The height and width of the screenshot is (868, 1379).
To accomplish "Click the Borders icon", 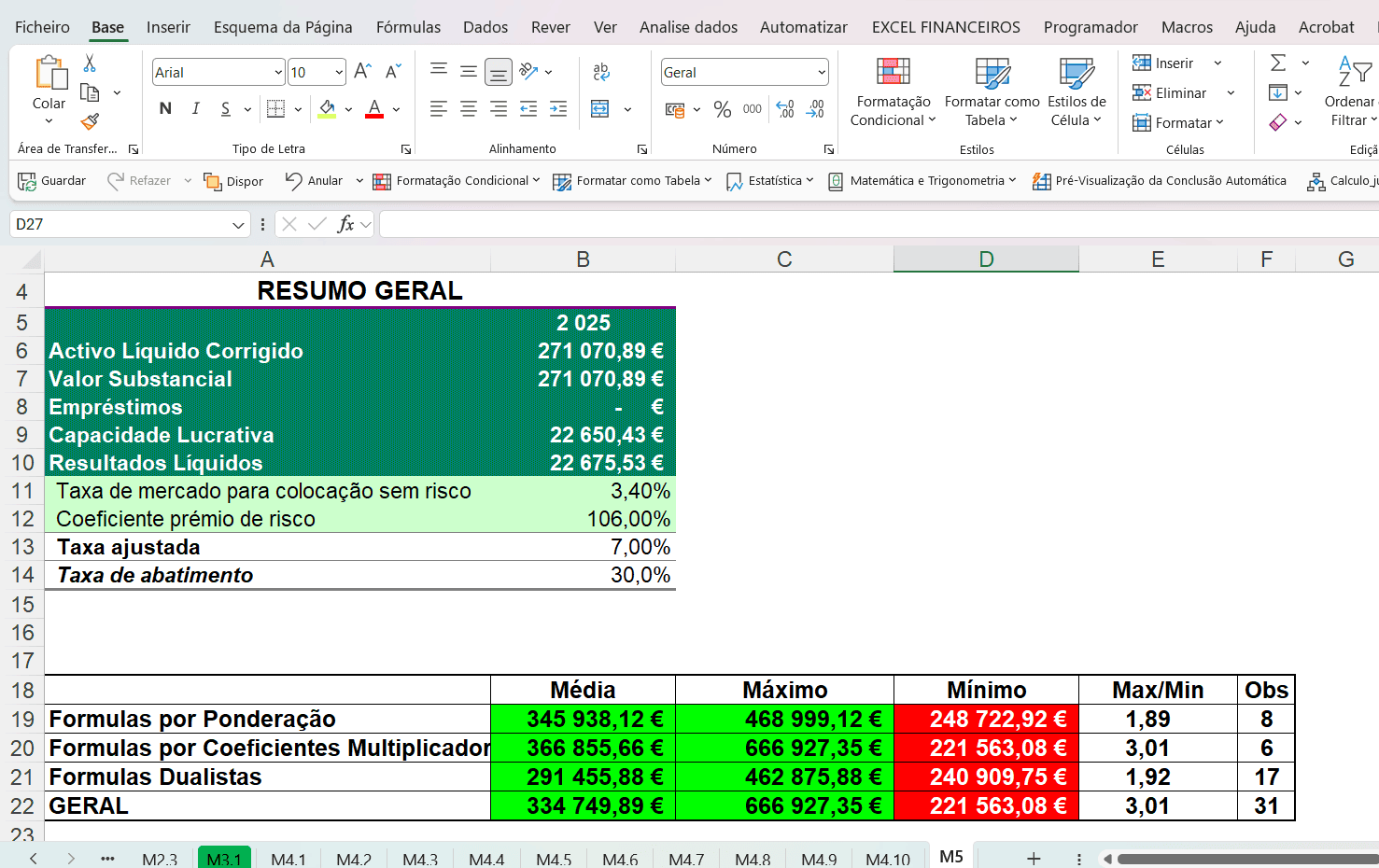I will [x=275, y=109].
